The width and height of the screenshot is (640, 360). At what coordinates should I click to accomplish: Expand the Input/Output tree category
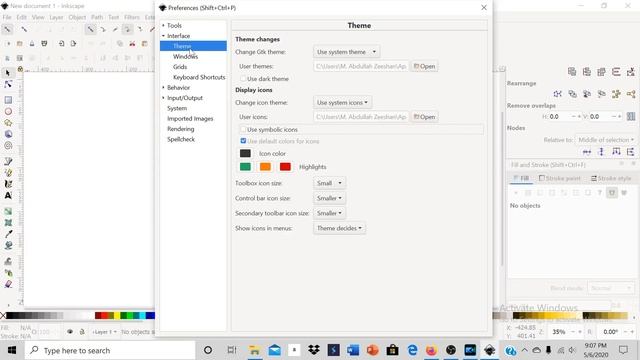[163, 98]
